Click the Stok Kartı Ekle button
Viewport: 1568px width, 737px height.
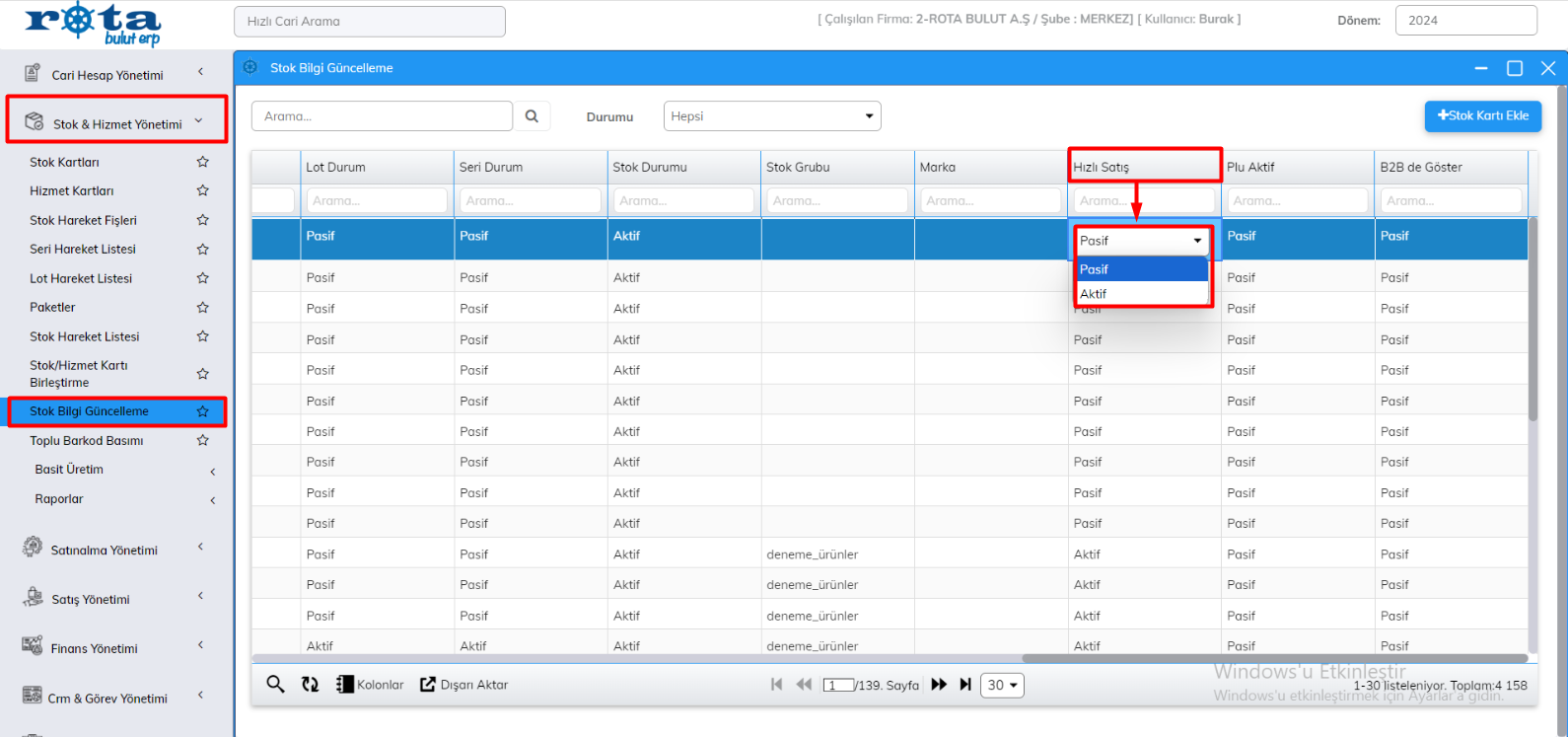click(1482, 115)
